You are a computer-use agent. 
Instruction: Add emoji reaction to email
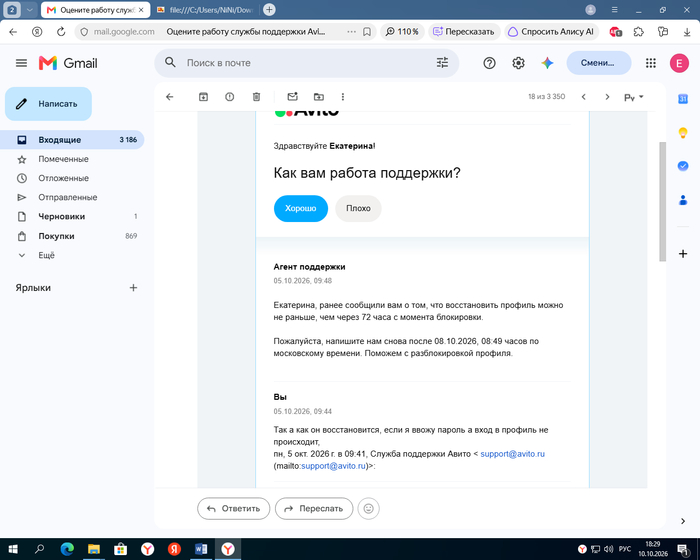pos(368,508)
